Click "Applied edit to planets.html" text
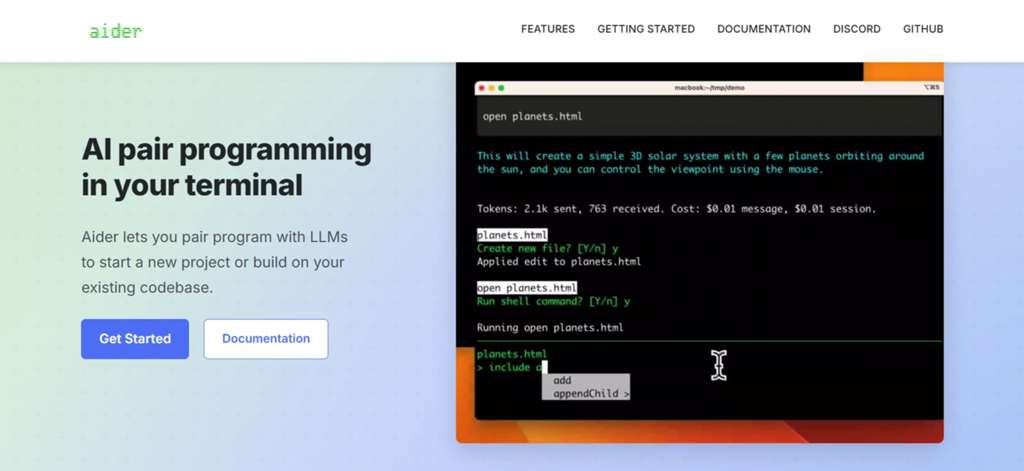The width and height of the screenshot is (1024, 471). tap(559, 261)
